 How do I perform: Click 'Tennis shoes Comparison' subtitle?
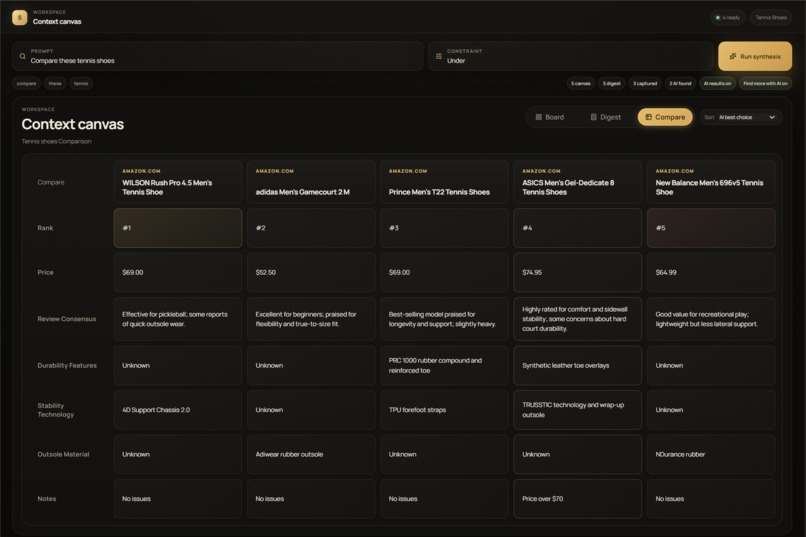tap(57, 141)
